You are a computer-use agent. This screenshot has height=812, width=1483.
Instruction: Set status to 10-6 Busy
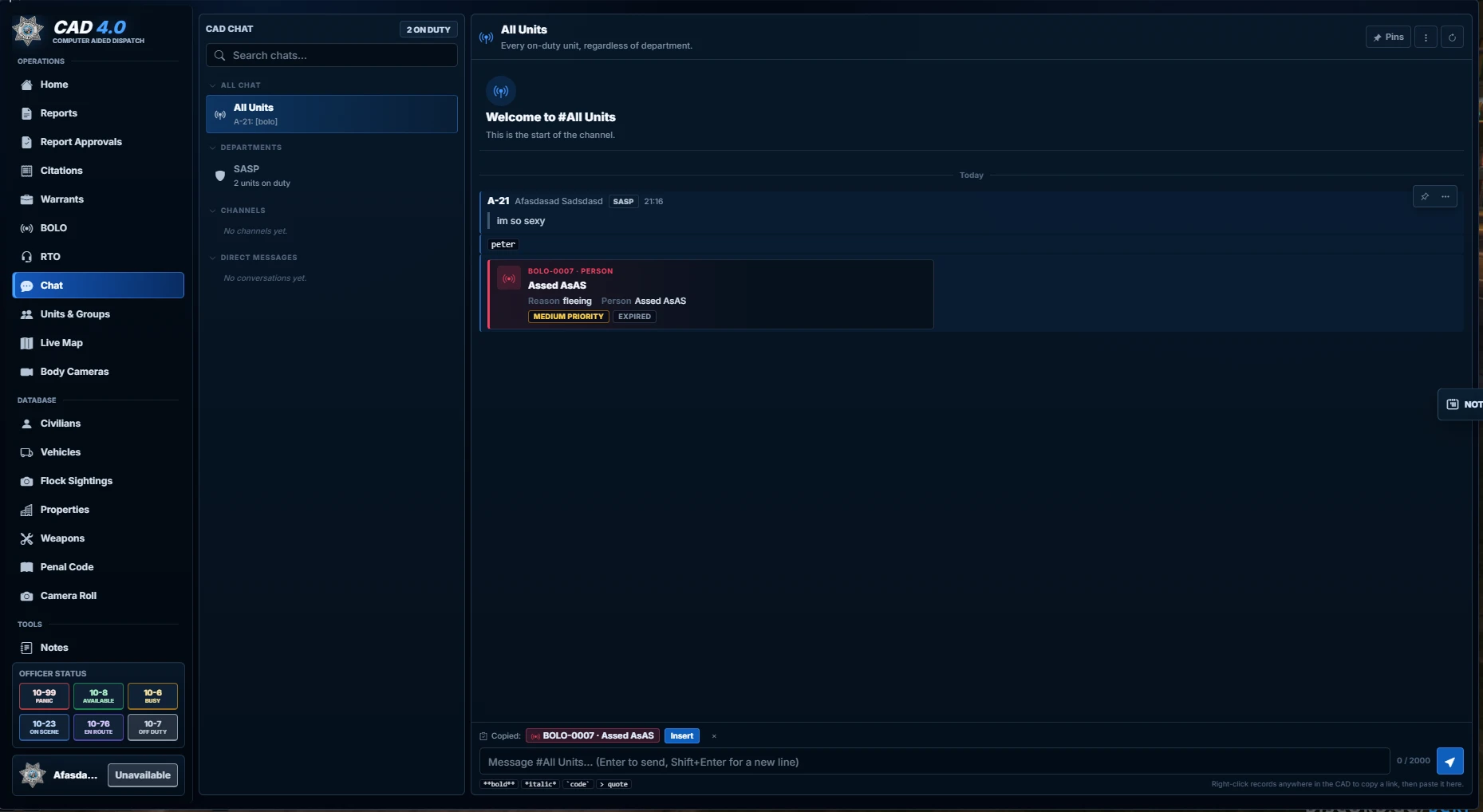tap(152, 696)
